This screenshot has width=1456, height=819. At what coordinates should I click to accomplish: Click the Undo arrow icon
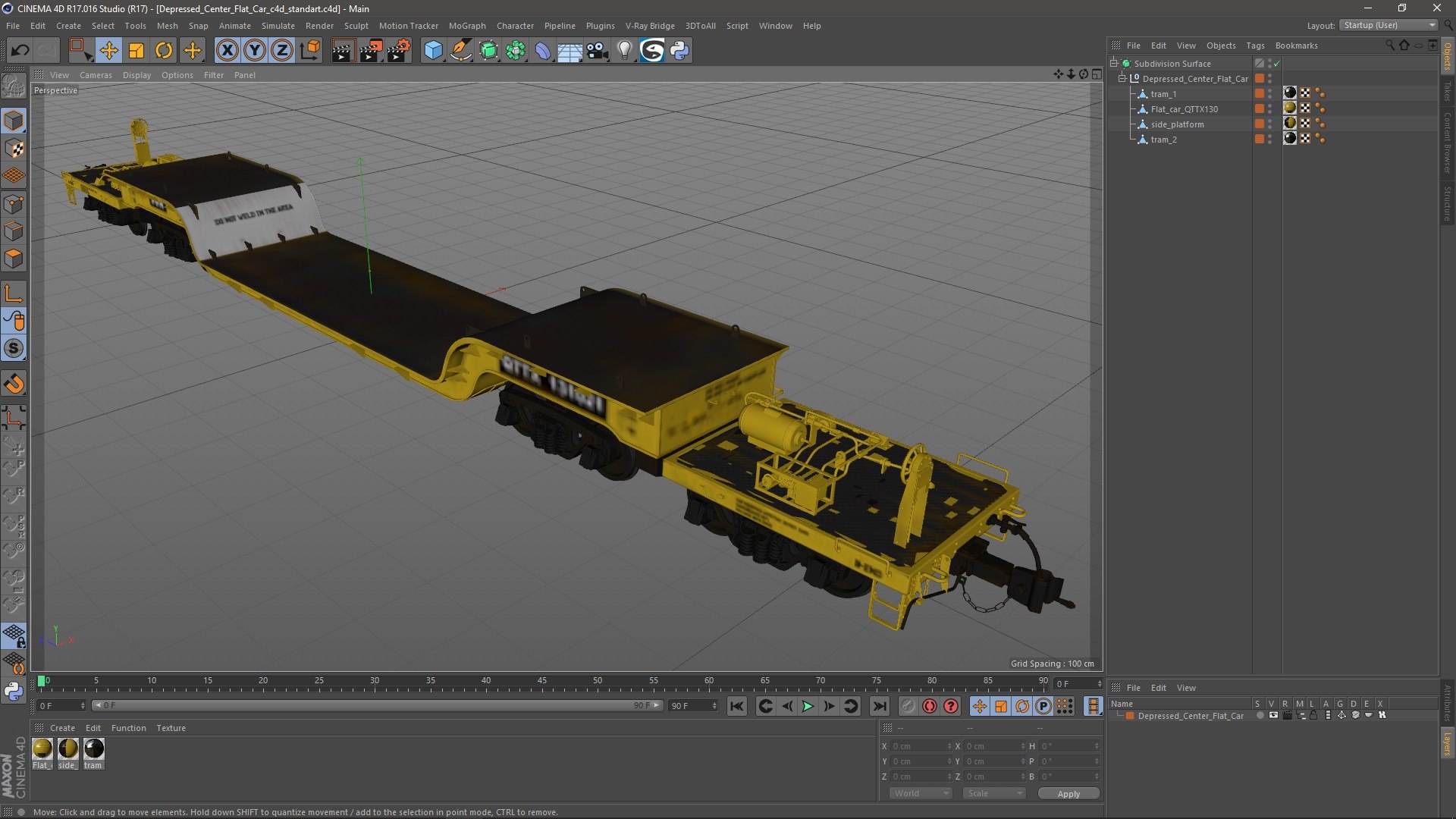(20, 51)
